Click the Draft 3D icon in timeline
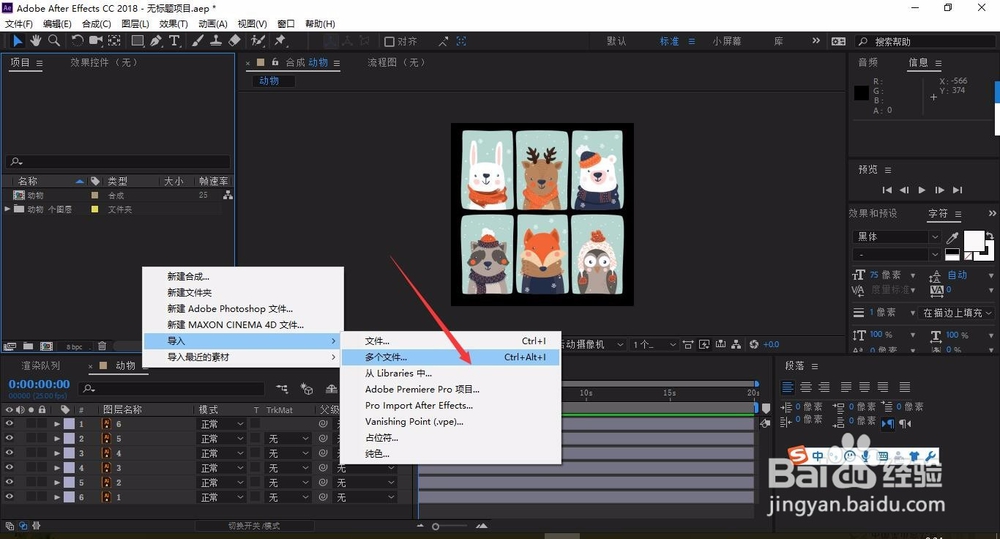 [x=307, y=388]
